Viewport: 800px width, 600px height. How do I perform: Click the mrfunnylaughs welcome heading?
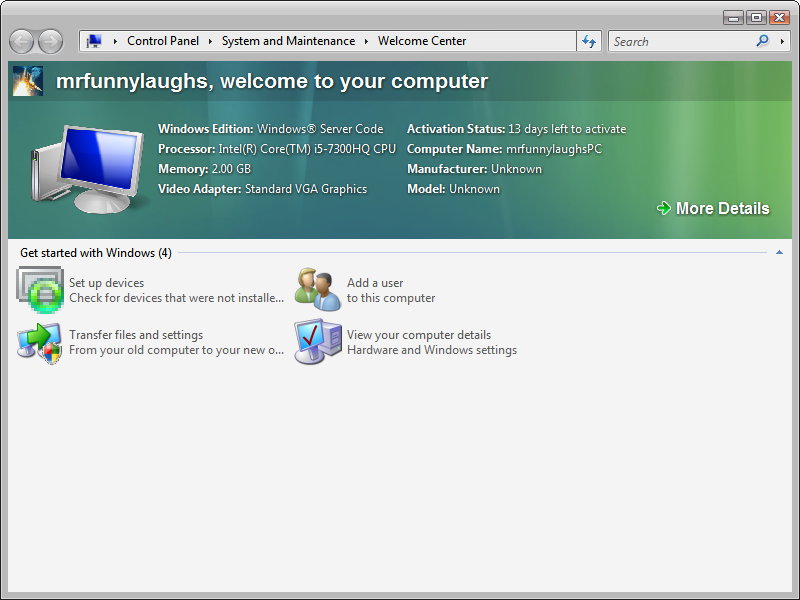point(272,81)
